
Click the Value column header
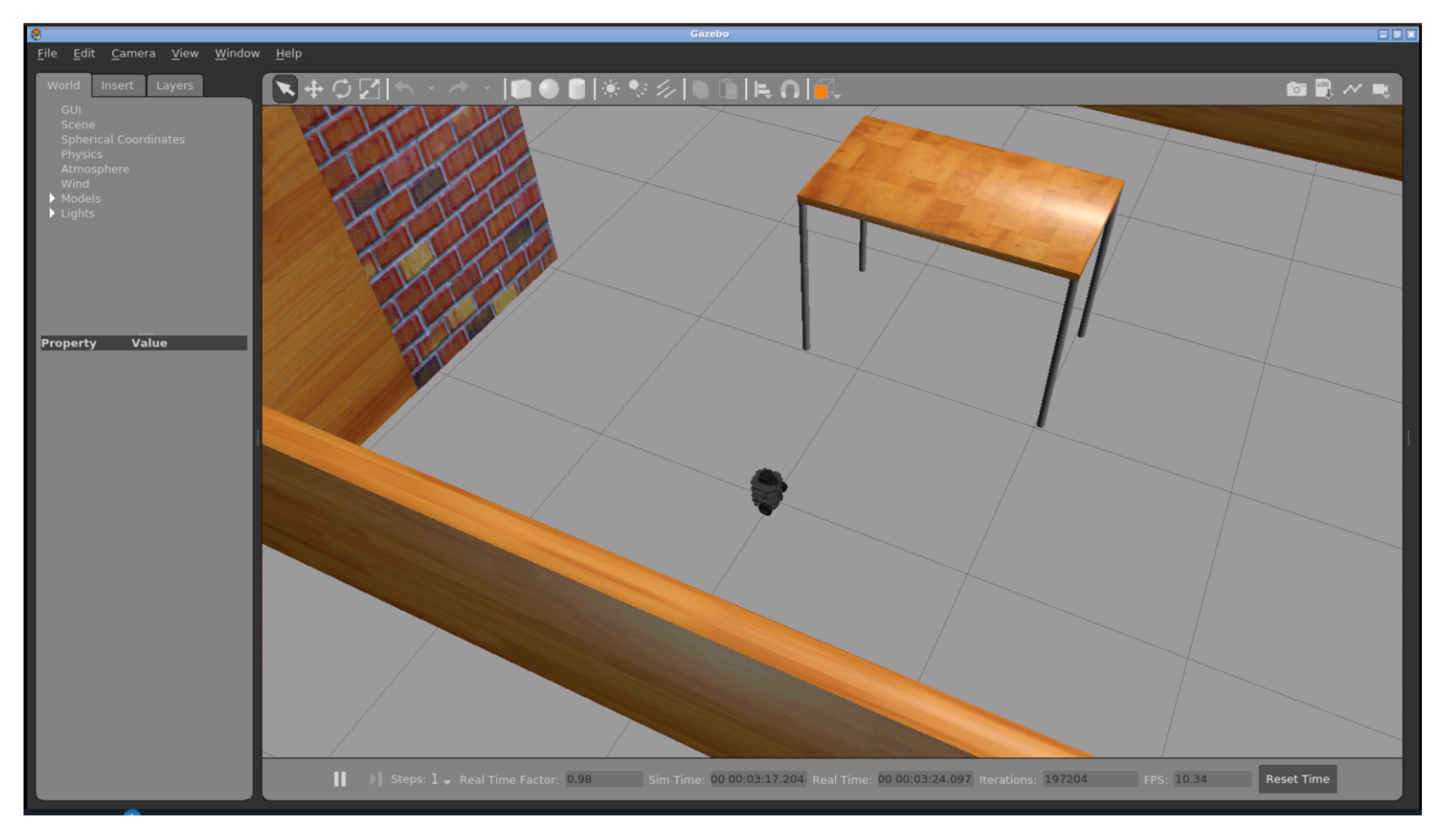click(x=149, y=343)
